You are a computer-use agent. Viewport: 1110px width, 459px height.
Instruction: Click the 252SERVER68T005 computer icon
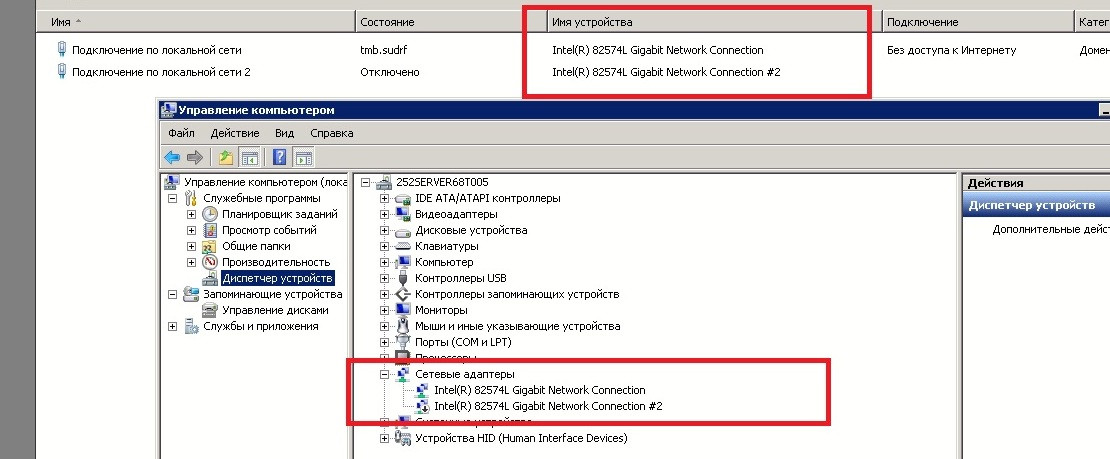(x=384, y=182)
